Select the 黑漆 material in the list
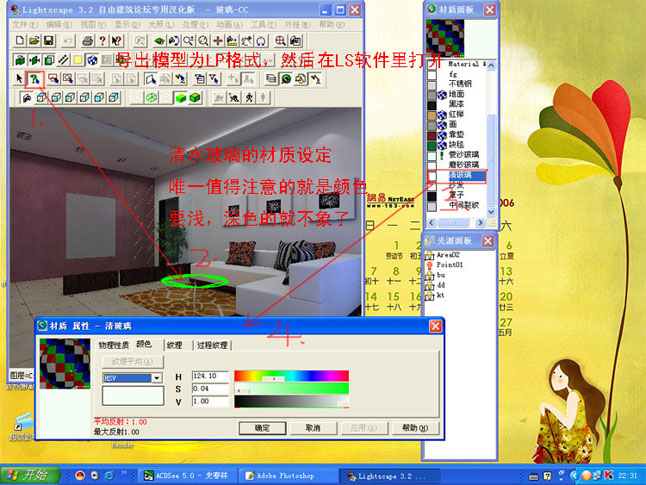Screen dimensions: 646x485 (x=456, y=104)
